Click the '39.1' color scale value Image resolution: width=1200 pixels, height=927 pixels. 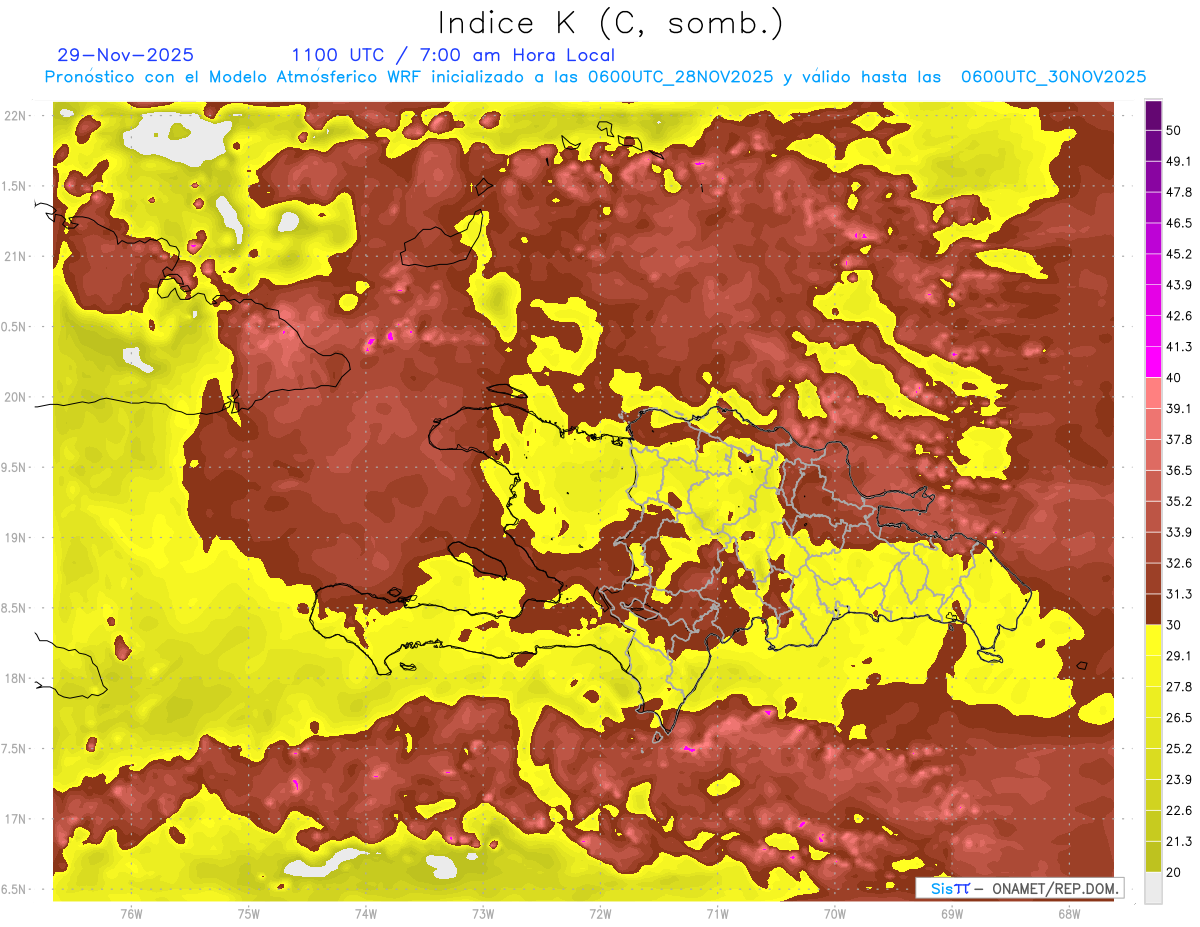click(1179, 408)
